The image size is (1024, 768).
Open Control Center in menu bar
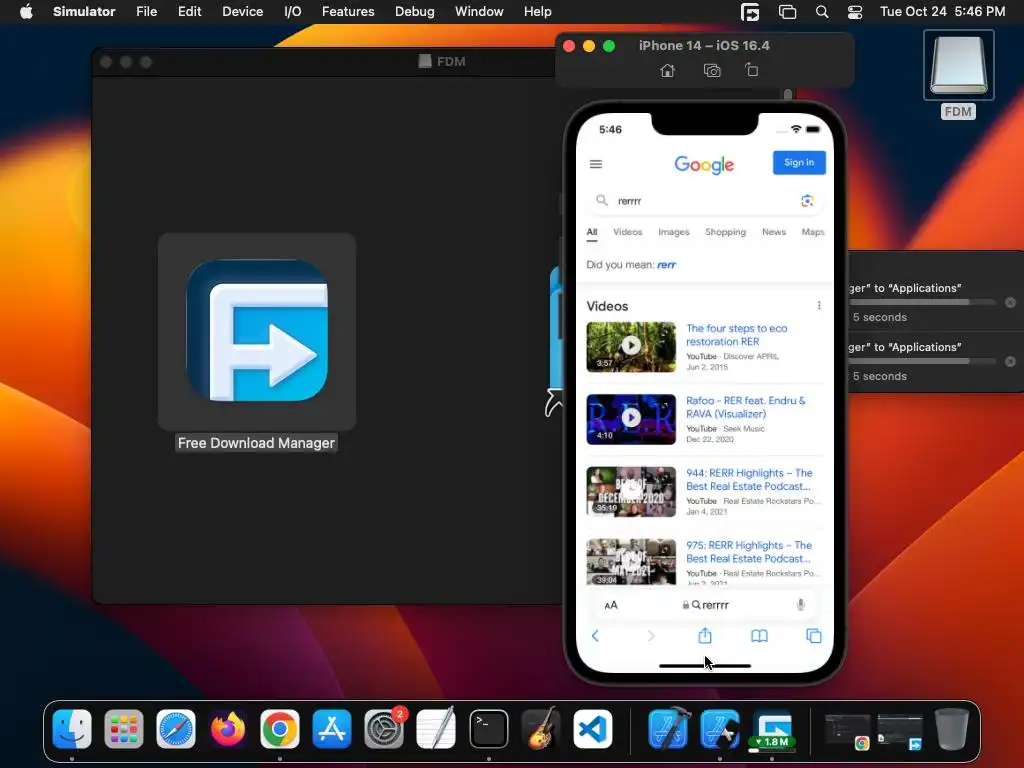coord(855,12)
